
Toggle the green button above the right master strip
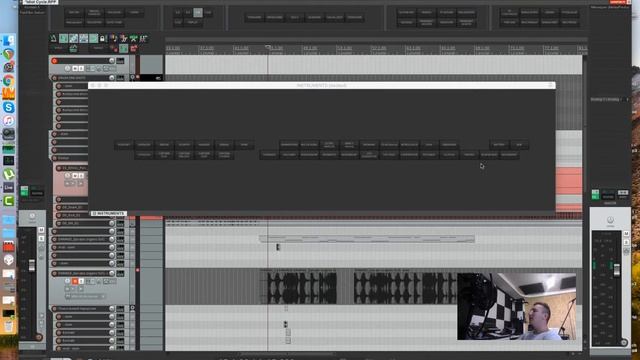(596, 194)
